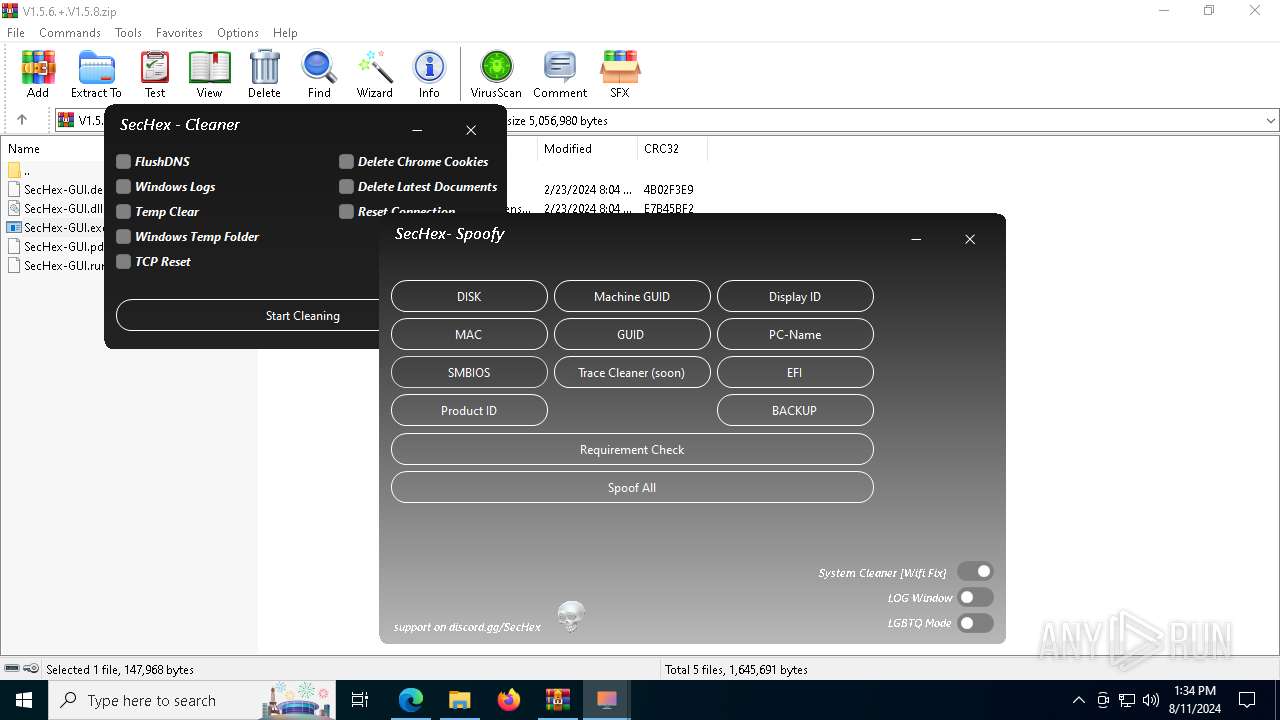Click the Delete trash icon
1280x720 pixels.
coord(264,74)
